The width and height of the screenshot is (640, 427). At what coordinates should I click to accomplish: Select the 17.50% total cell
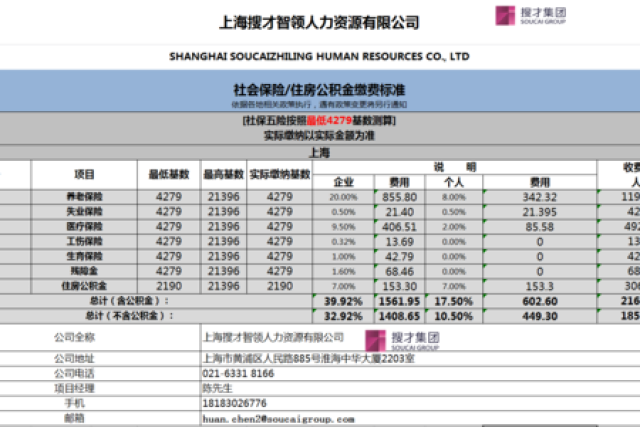tap(454, 301)
